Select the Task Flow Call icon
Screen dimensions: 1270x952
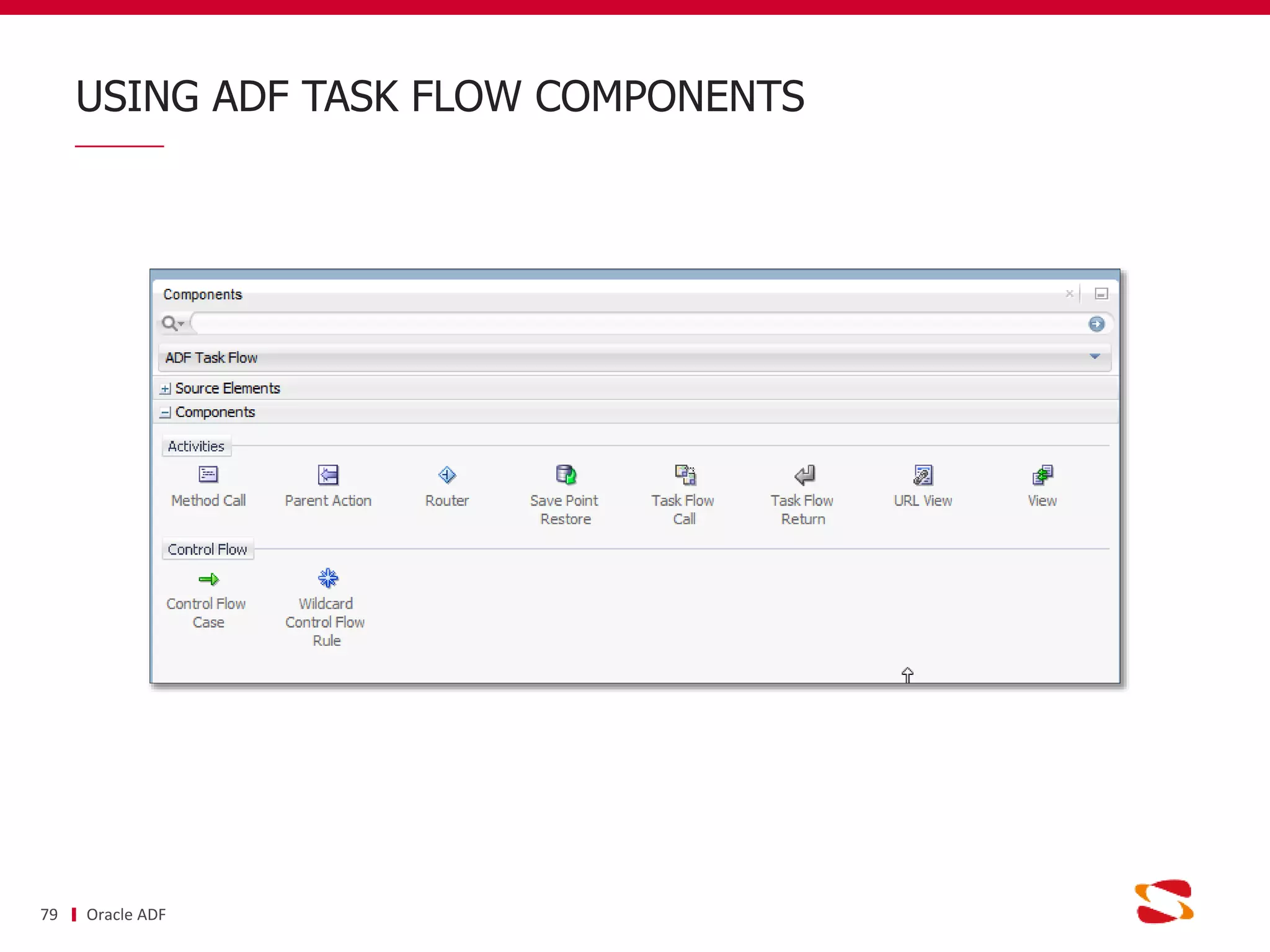[x=685, y=474]
